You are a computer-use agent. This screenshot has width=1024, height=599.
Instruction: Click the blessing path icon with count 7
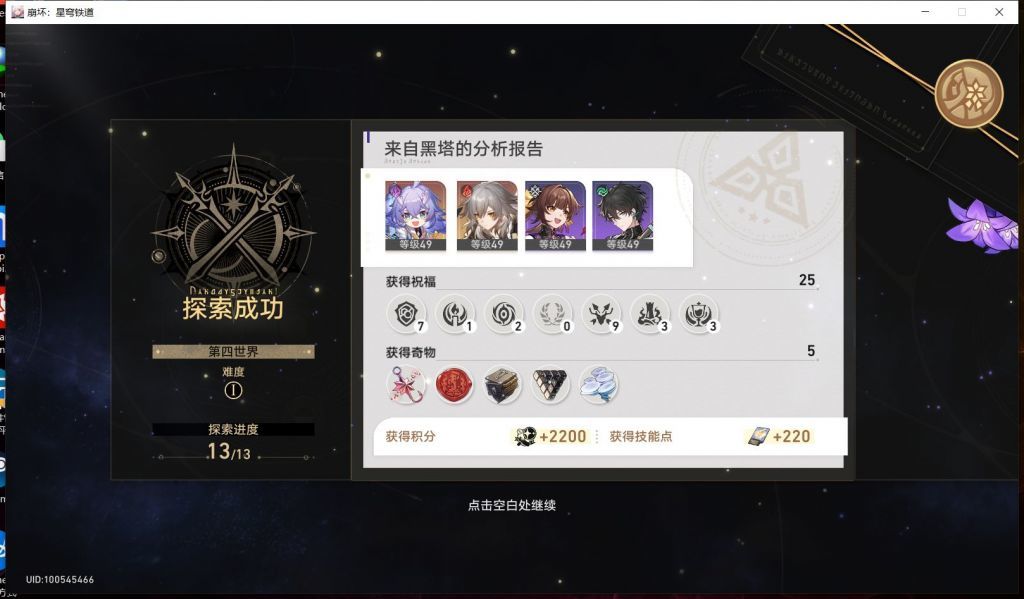pos(406,314)
